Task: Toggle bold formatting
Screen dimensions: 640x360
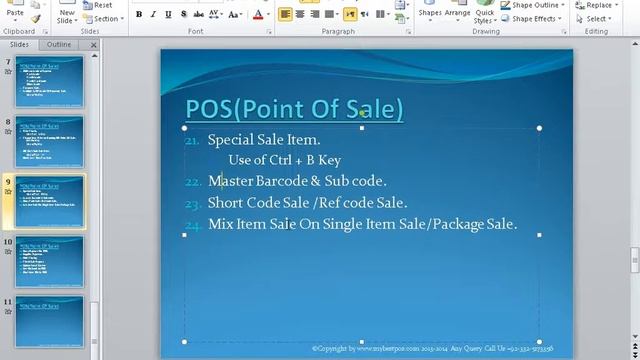Action: pos(139,14)
